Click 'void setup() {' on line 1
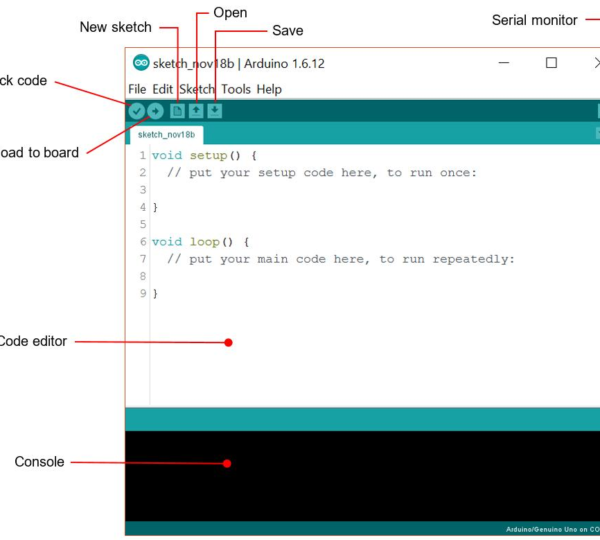 (204, 155)
